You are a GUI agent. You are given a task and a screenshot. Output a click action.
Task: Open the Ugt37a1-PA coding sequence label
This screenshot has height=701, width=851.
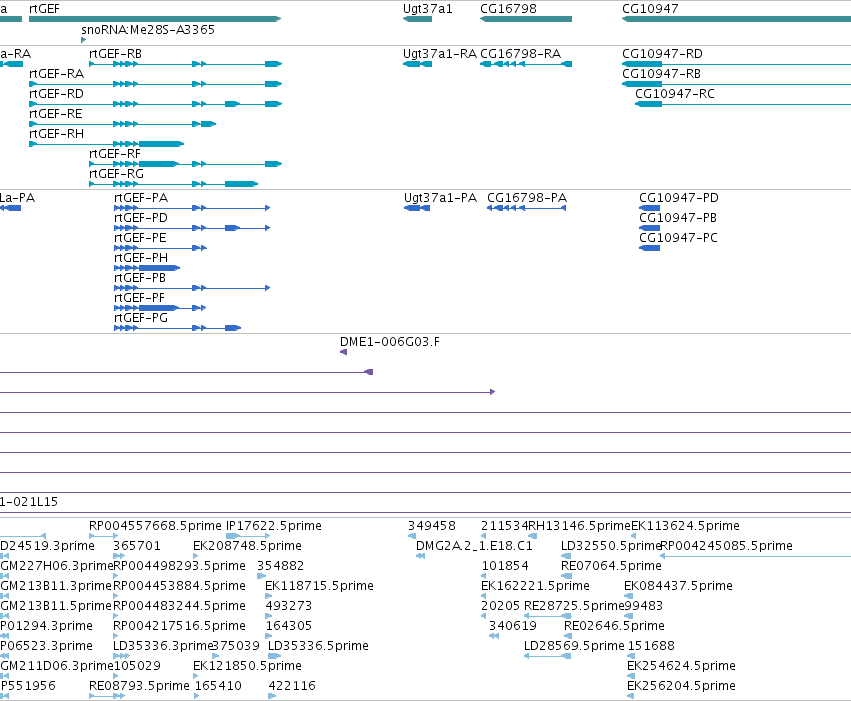click(440, 197)
